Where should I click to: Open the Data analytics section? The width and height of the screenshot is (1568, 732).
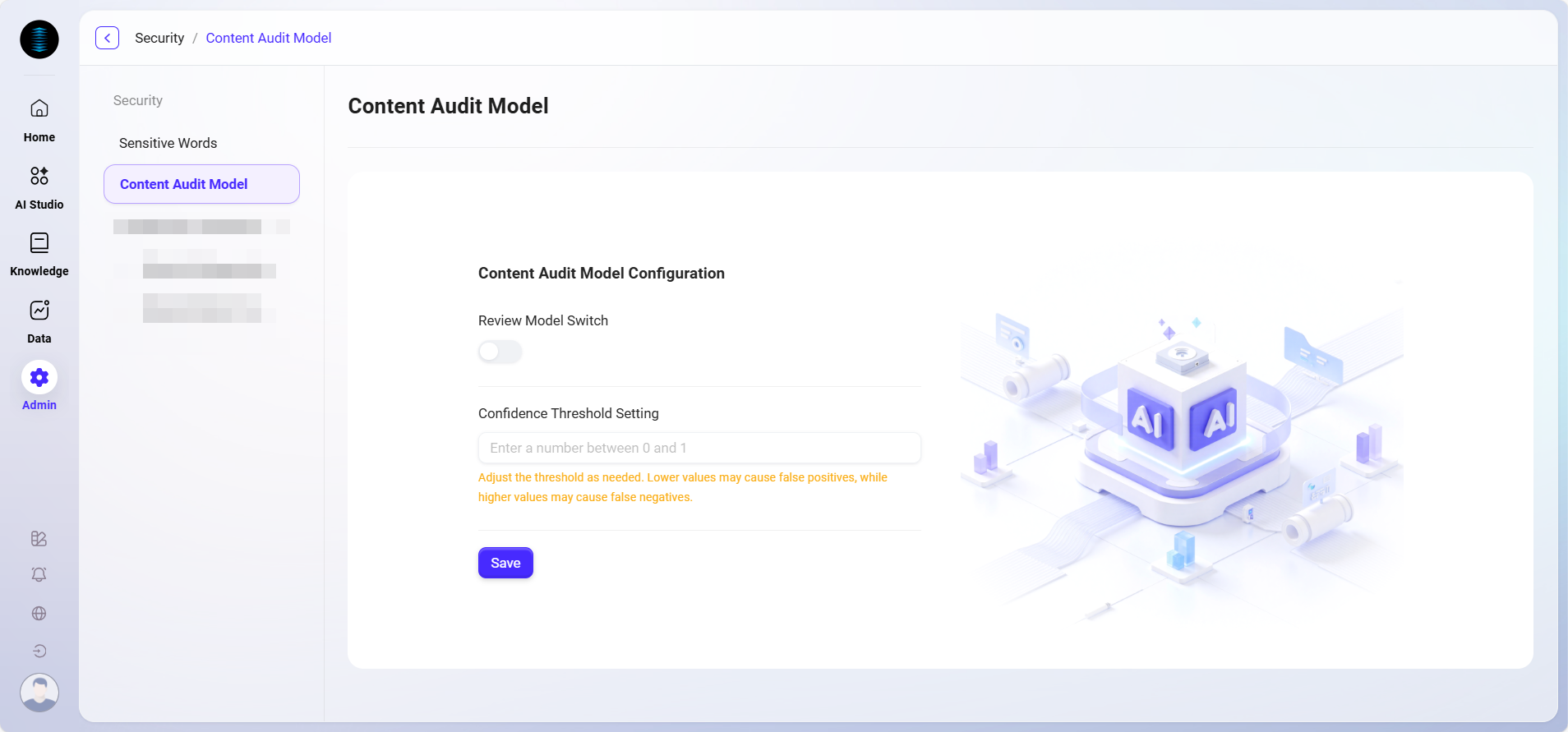point(39,320)
